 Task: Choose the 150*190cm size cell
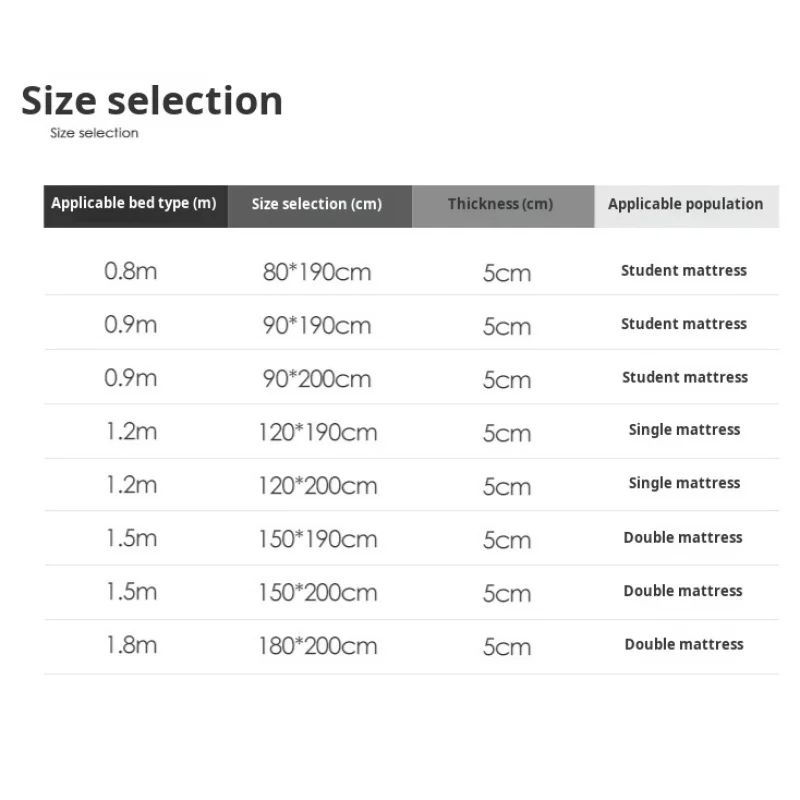click(317, 539)
